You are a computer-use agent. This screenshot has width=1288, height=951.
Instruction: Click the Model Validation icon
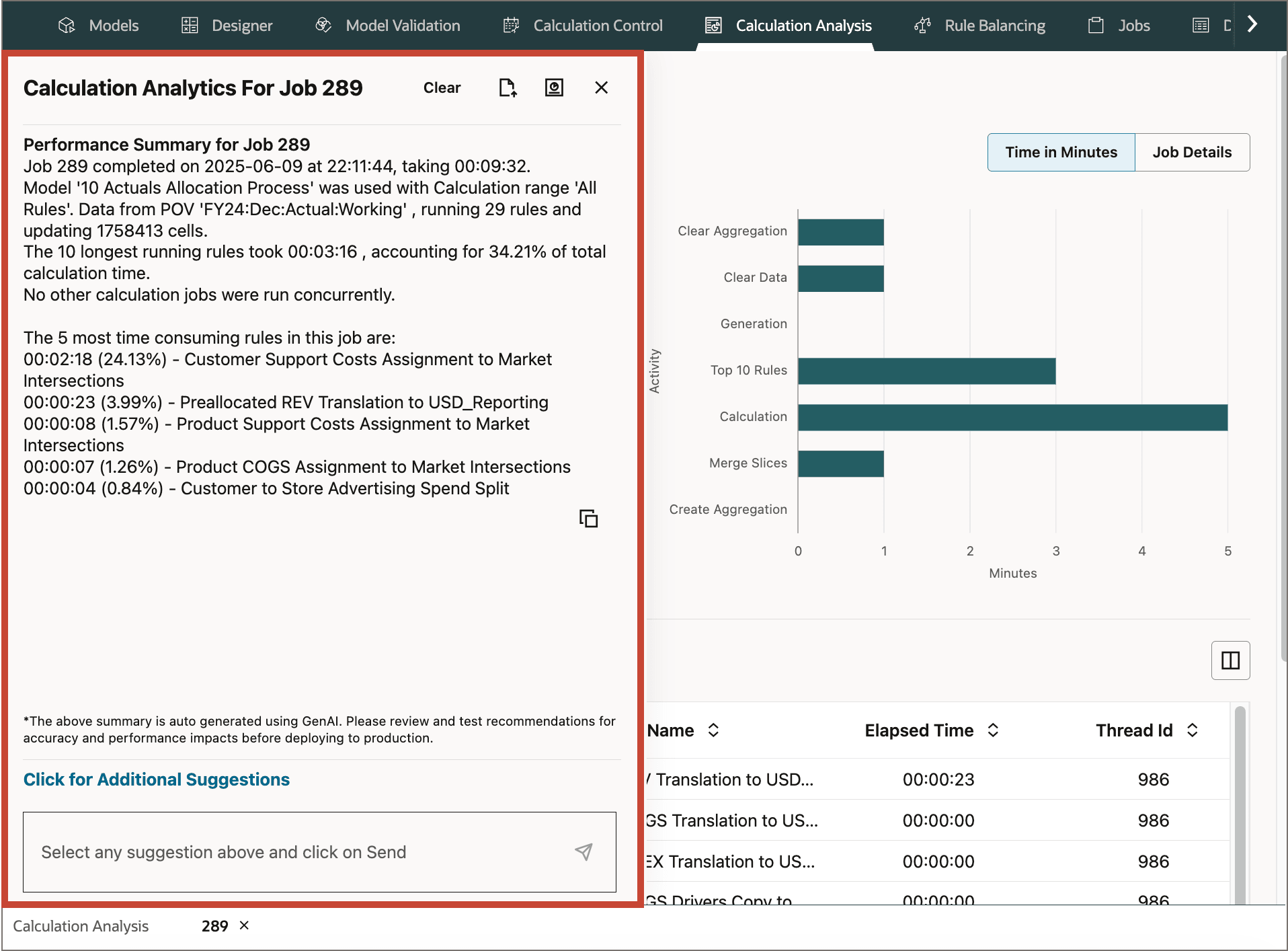click(323, 26)
